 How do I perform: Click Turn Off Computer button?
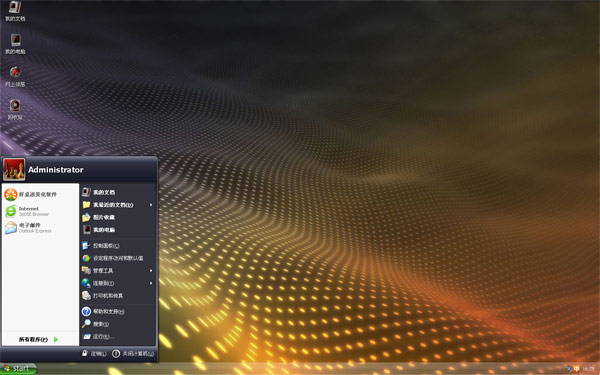click(133, 354)
